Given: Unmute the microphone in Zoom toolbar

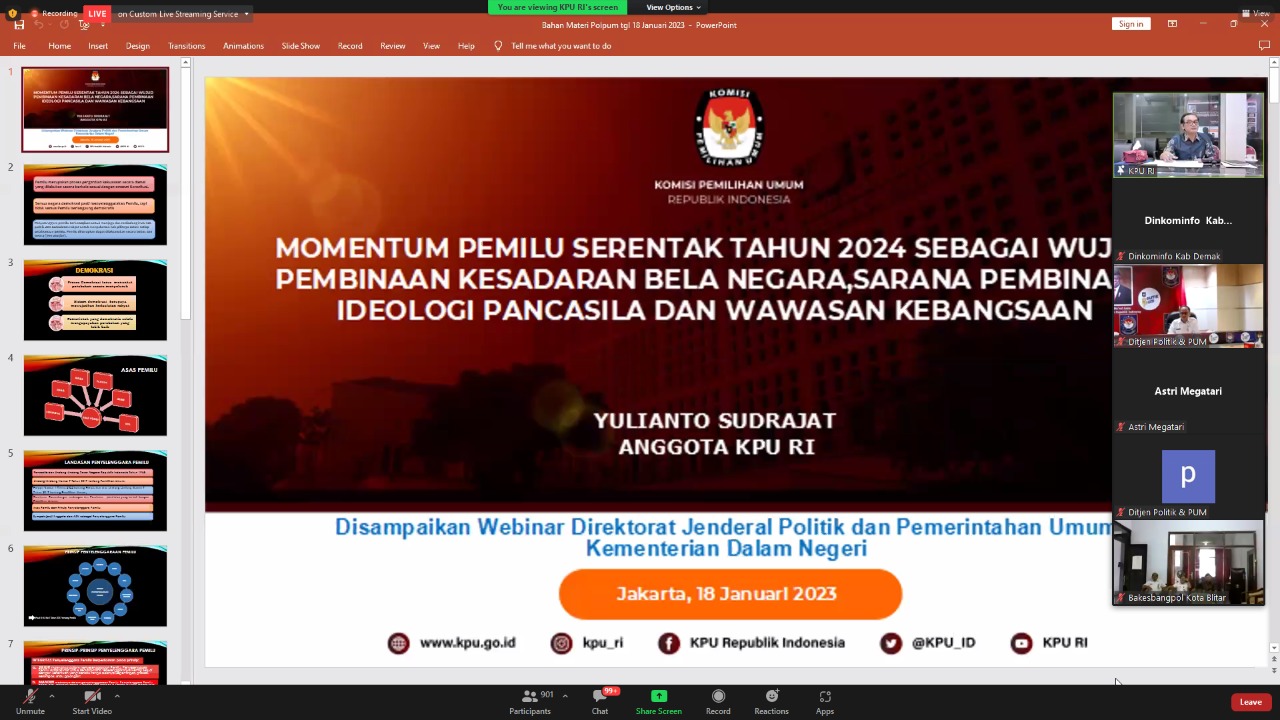Looking at the screenshot, I should point(30,697).
